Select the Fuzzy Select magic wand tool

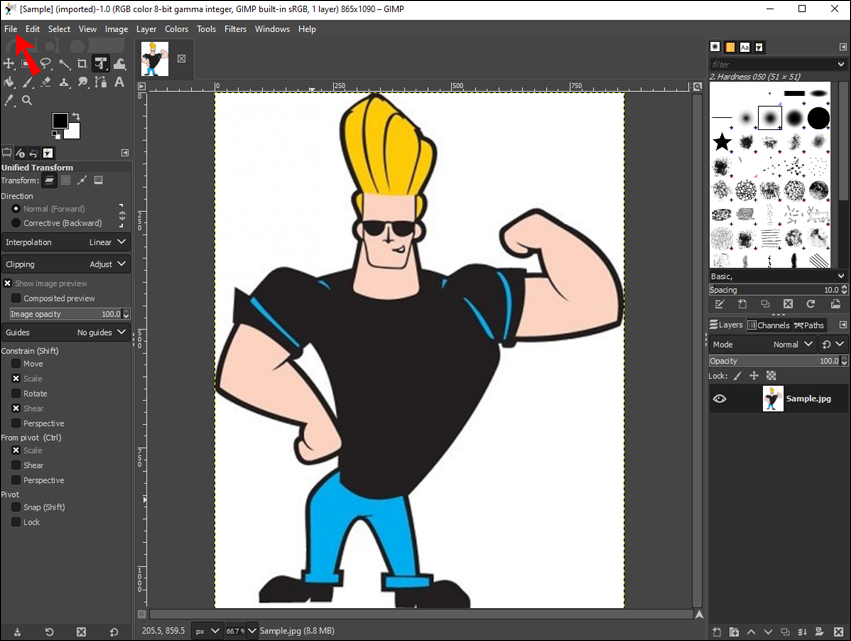pyautogui.click(x=64, y=64)
